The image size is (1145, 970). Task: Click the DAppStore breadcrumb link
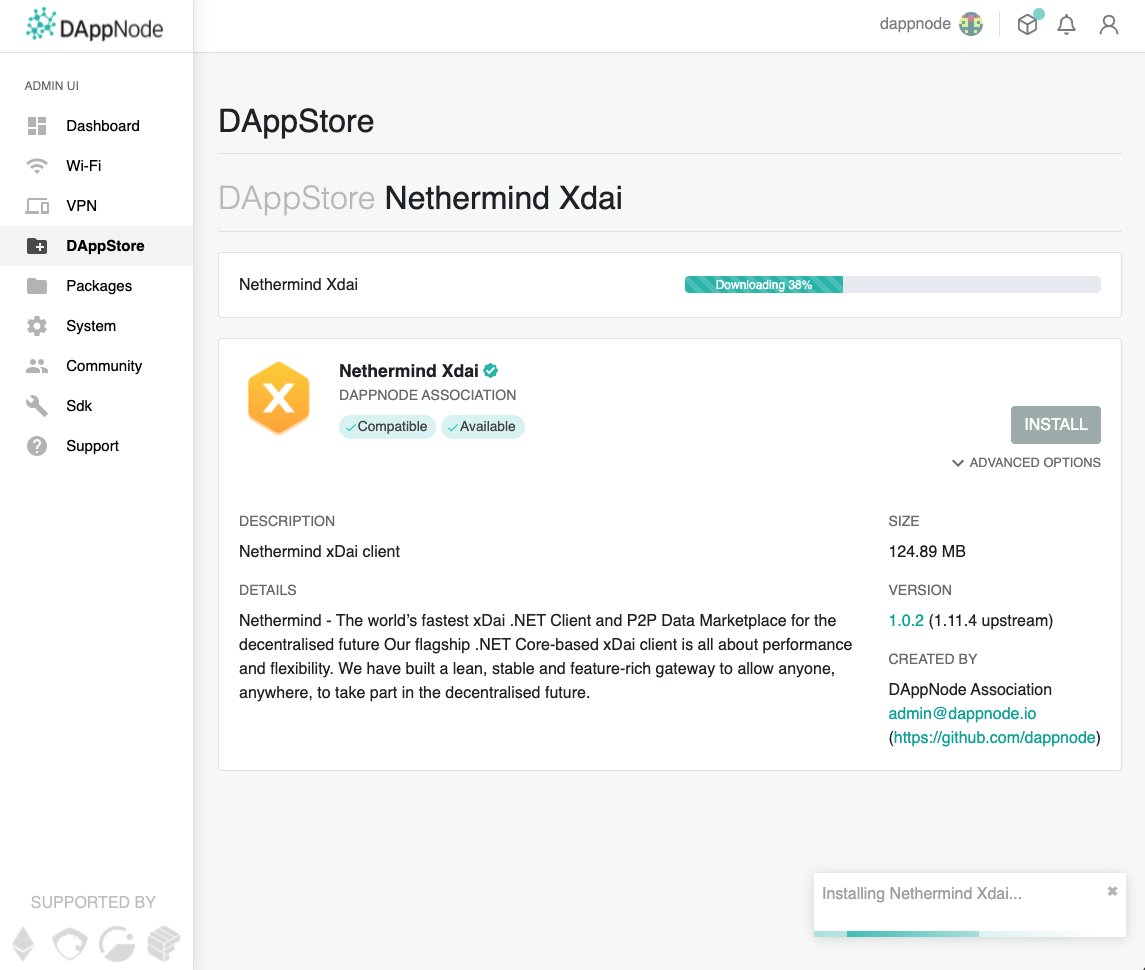coord(296,198)
